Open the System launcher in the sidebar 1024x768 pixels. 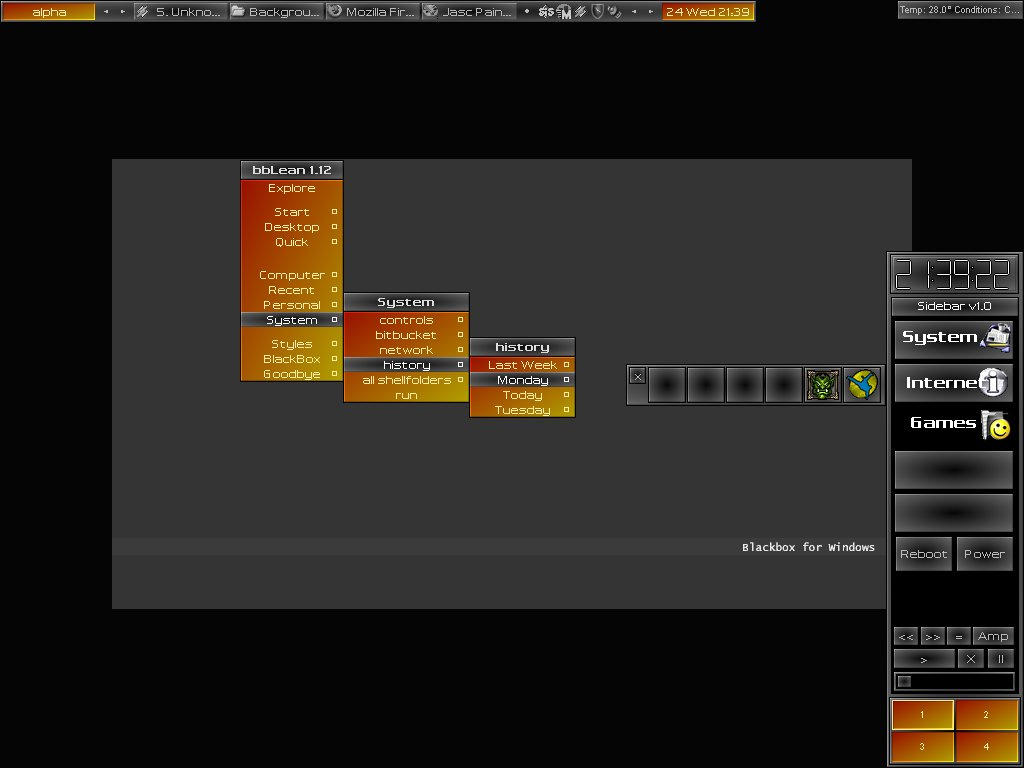952,340
